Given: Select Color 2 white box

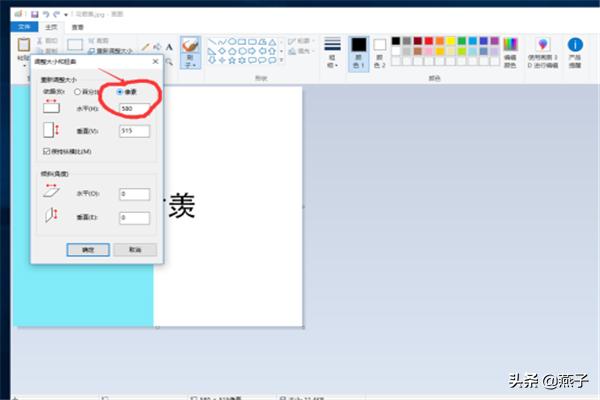Looking at the screenshot, I should pos(380,45).
